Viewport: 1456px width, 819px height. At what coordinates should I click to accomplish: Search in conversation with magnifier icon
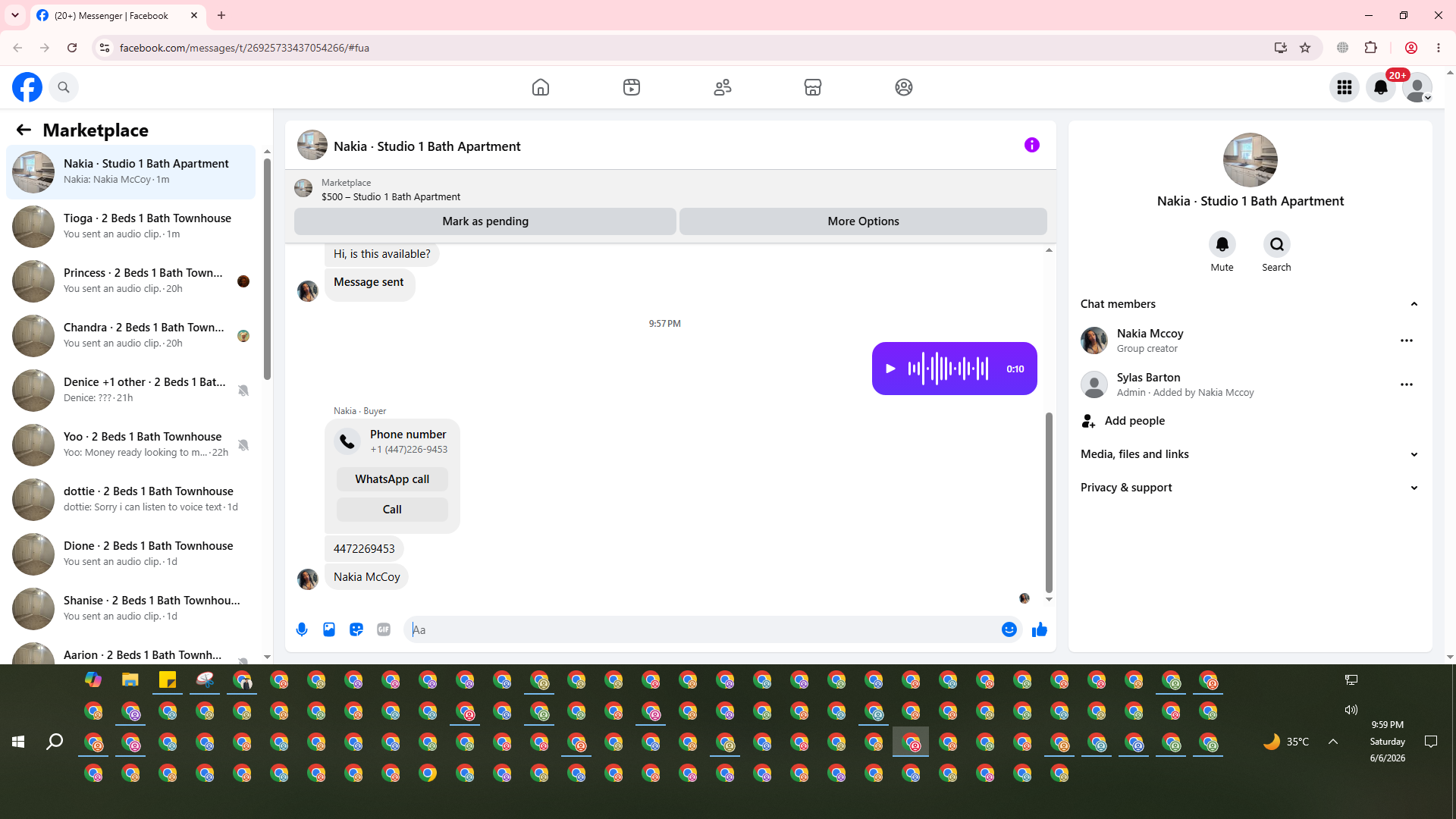coord(1277,244)
